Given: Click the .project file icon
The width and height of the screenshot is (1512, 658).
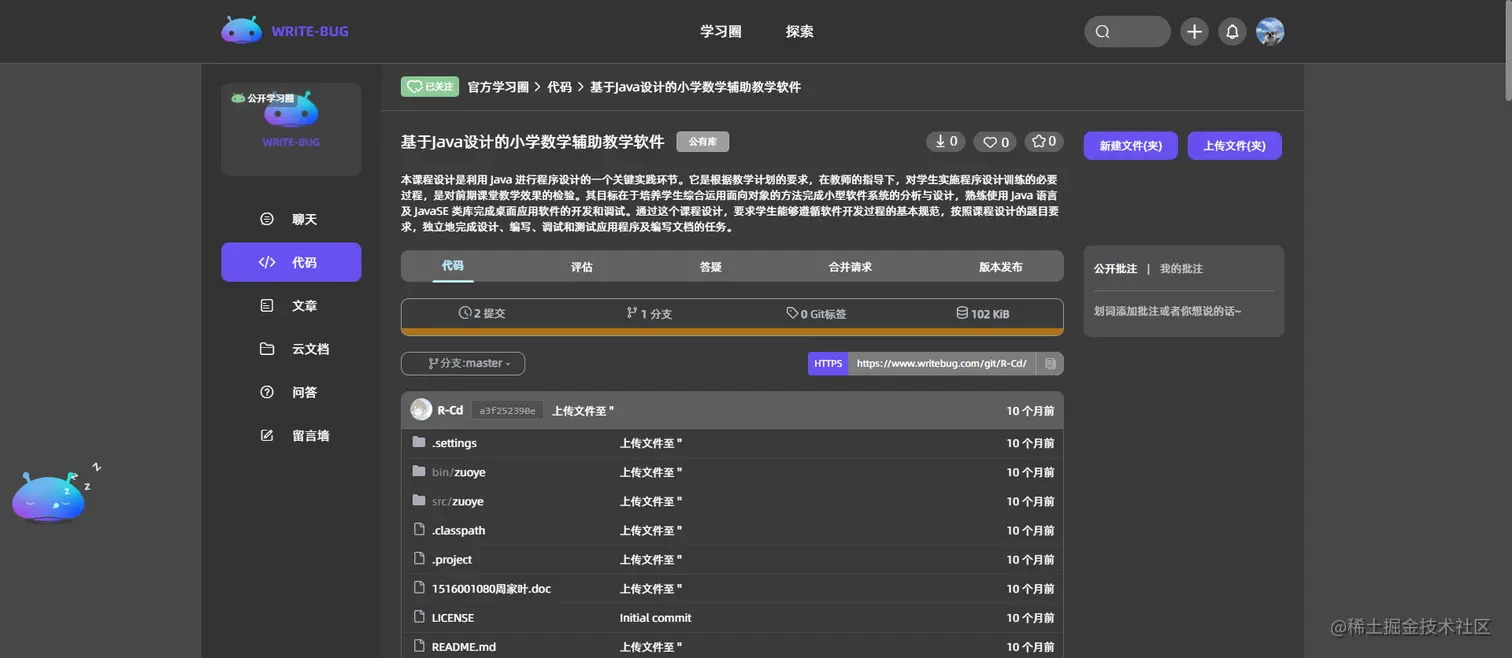Looking at the screenshot, I should (x=419, y=559).
